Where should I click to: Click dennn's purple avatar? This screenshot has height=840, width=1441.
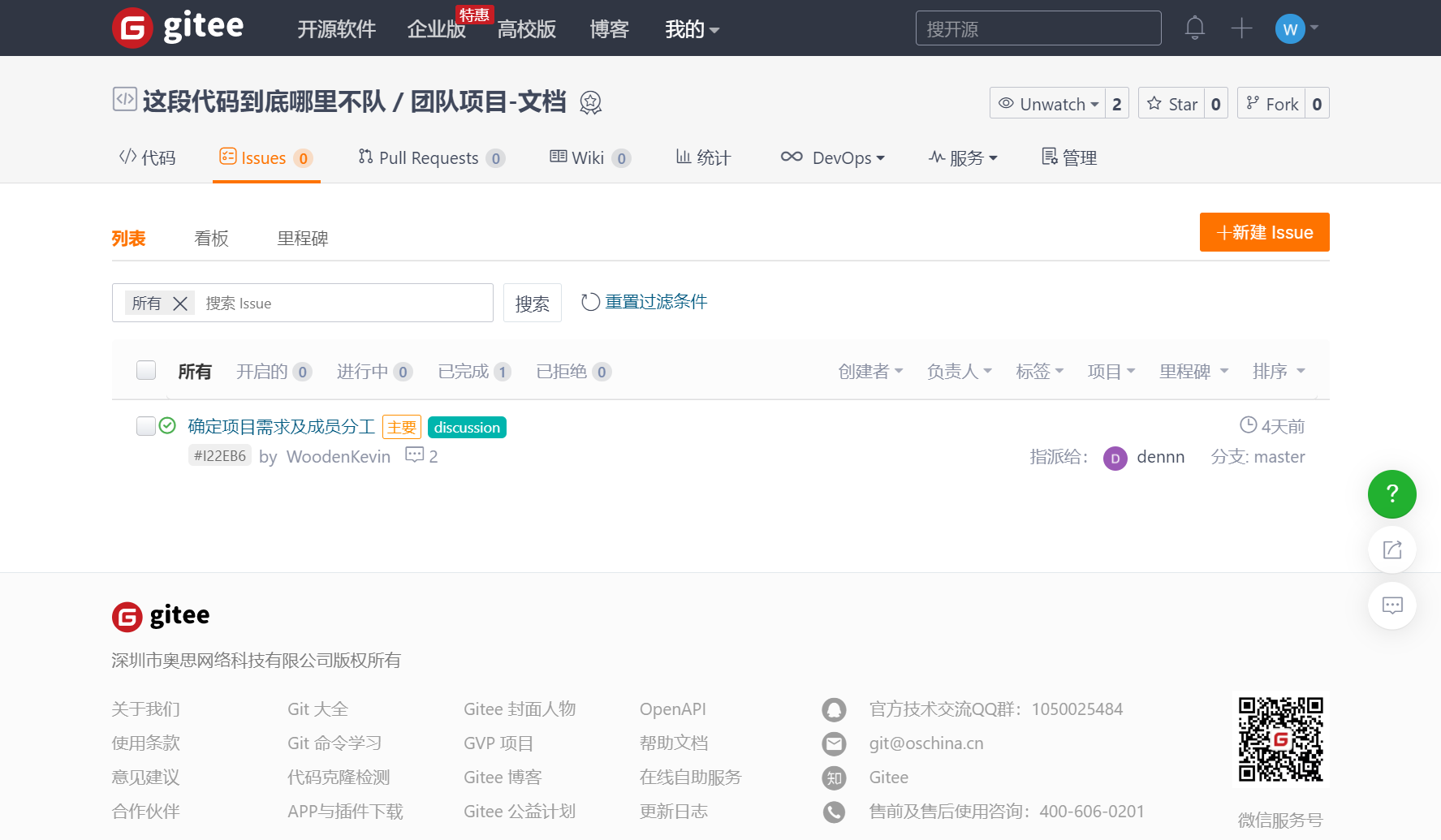coord(1115,459)
